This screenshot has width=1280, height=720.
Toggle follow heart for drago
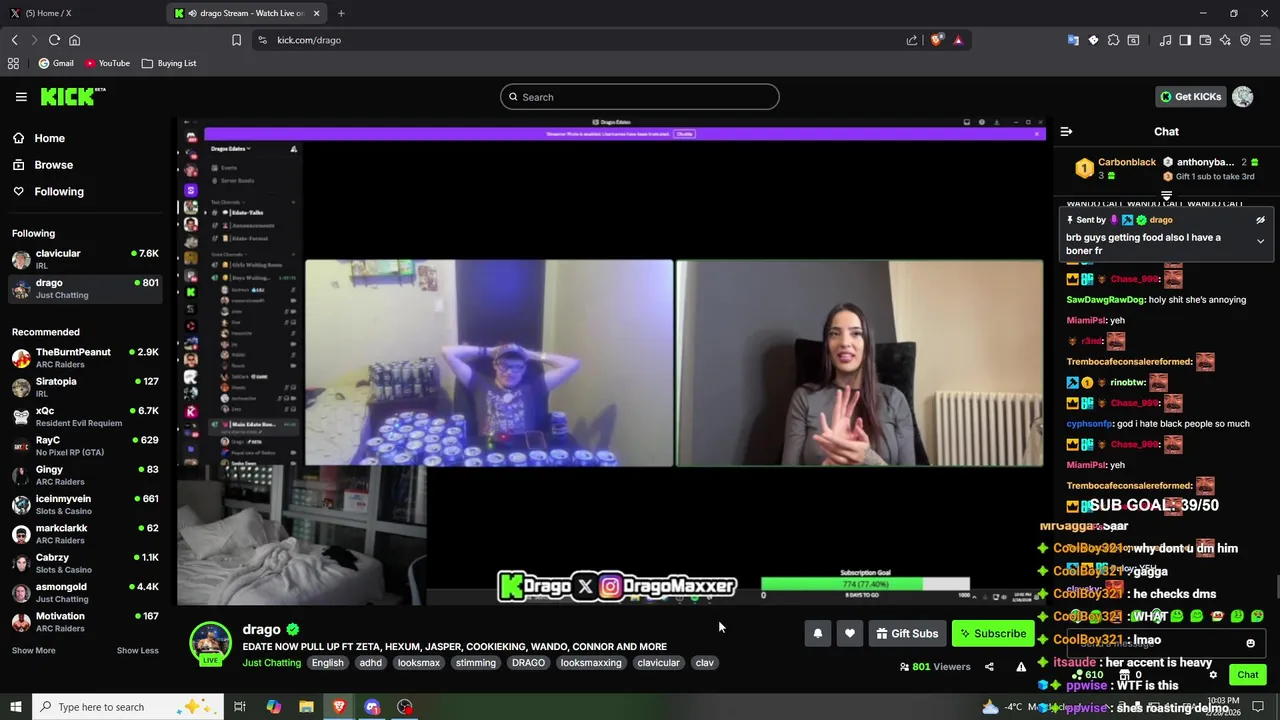[x=849, y=633]
